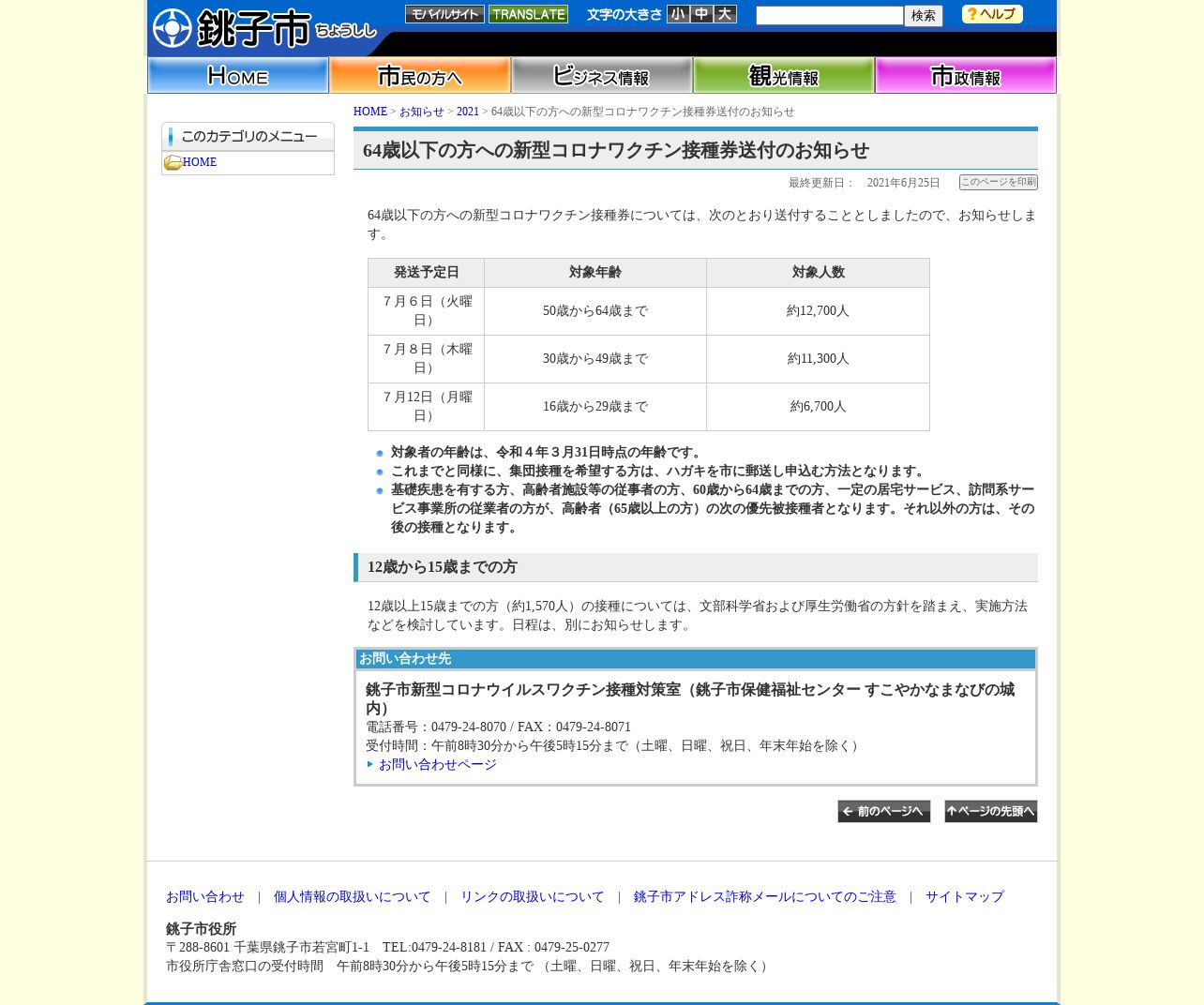Set text size to medium (中)
This screenshot has height=1005, width=1204.
701,14
